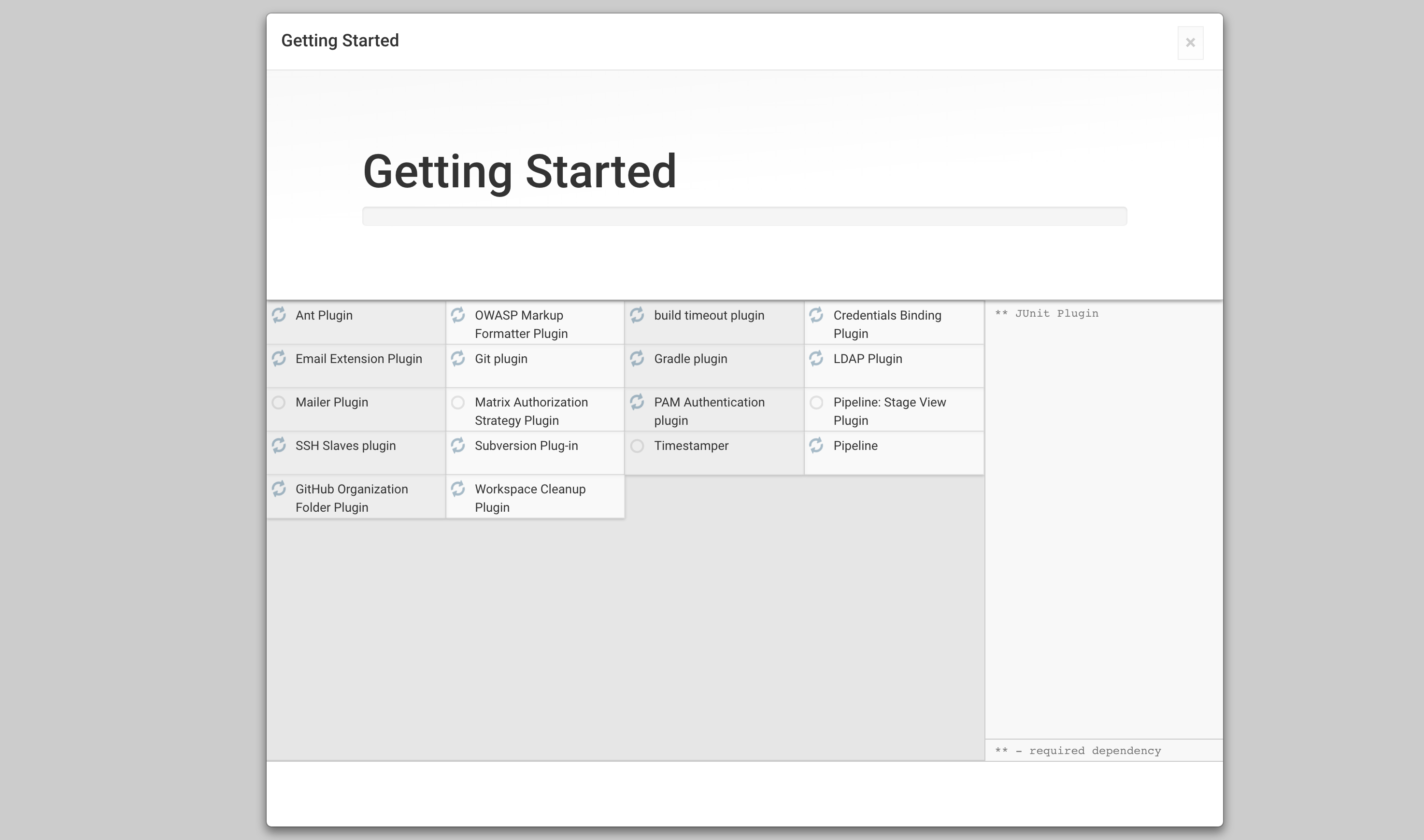Viewport: 1424px width, 840px height.
Task: Click the installing icon next to Git plugin
Action: tap(458, 358)
